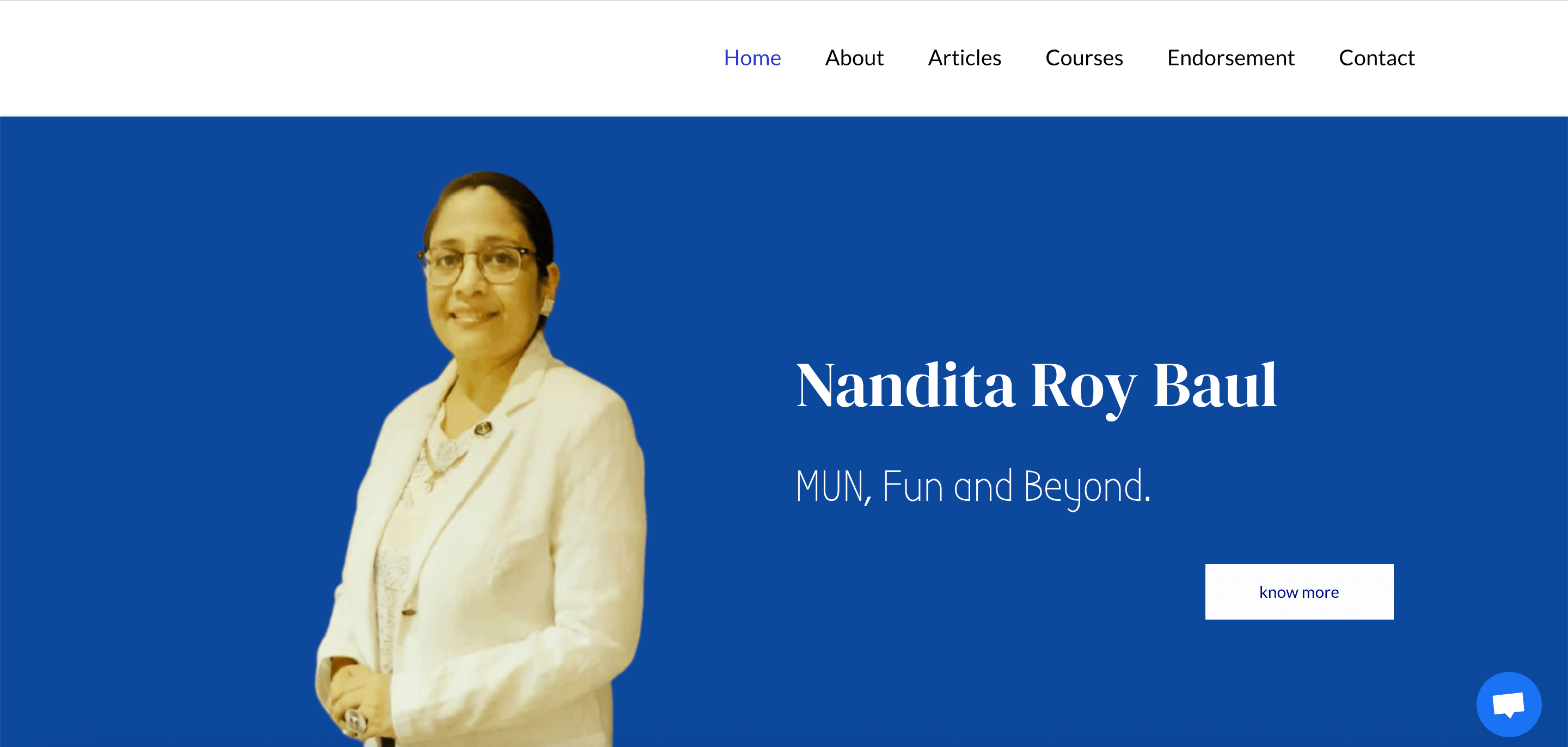Click the brooch pin on the blazer lapel
This screenshot has height=747, width=1568.
click(x=483, y=428)
